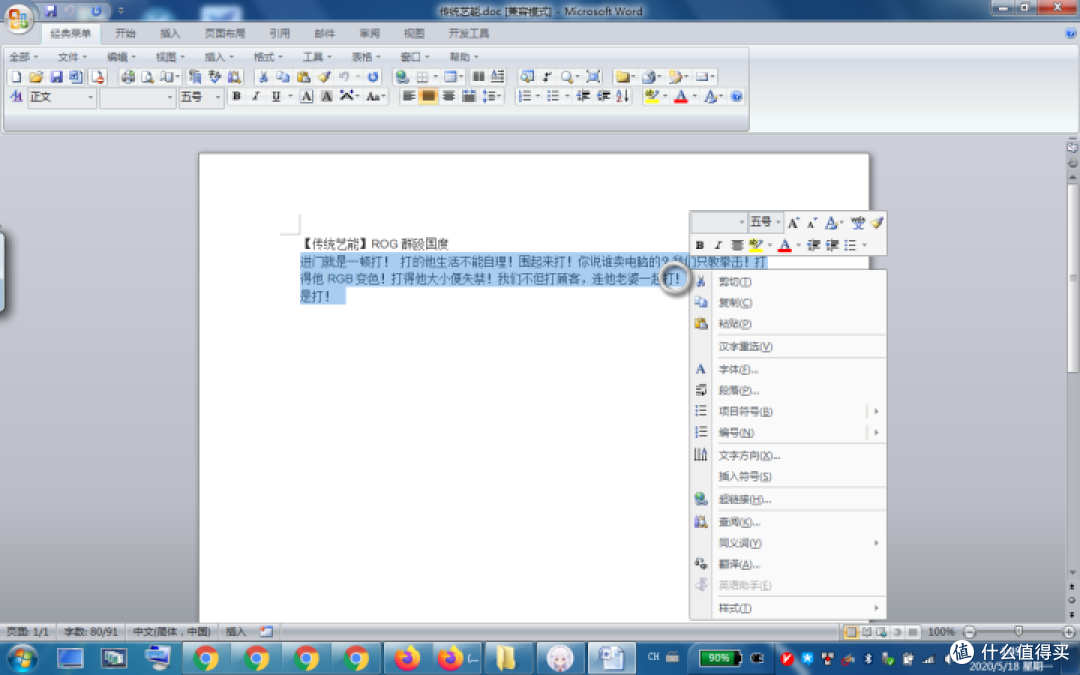Choose 超链接(H)... from the context menu

pyautogui.click(x=788, y=499)
